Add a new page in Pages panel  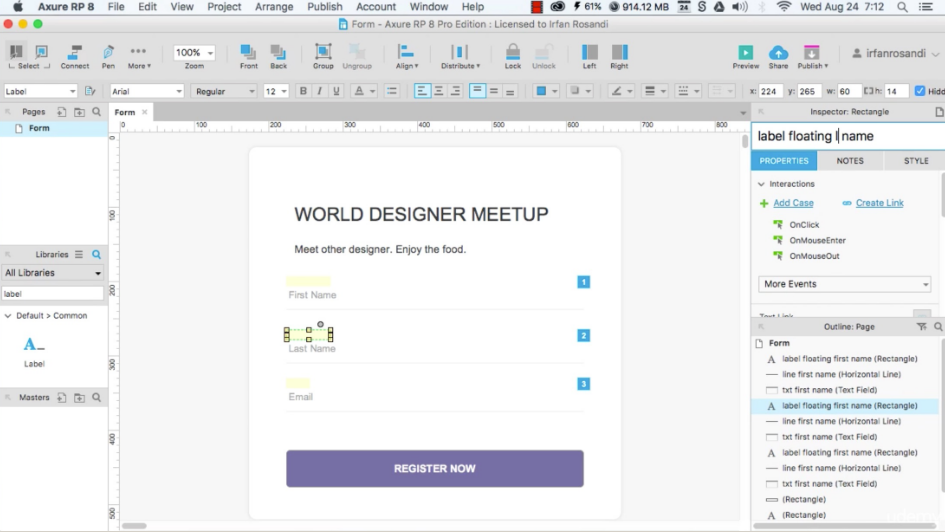pyautogui.click(x=62, y=113)
